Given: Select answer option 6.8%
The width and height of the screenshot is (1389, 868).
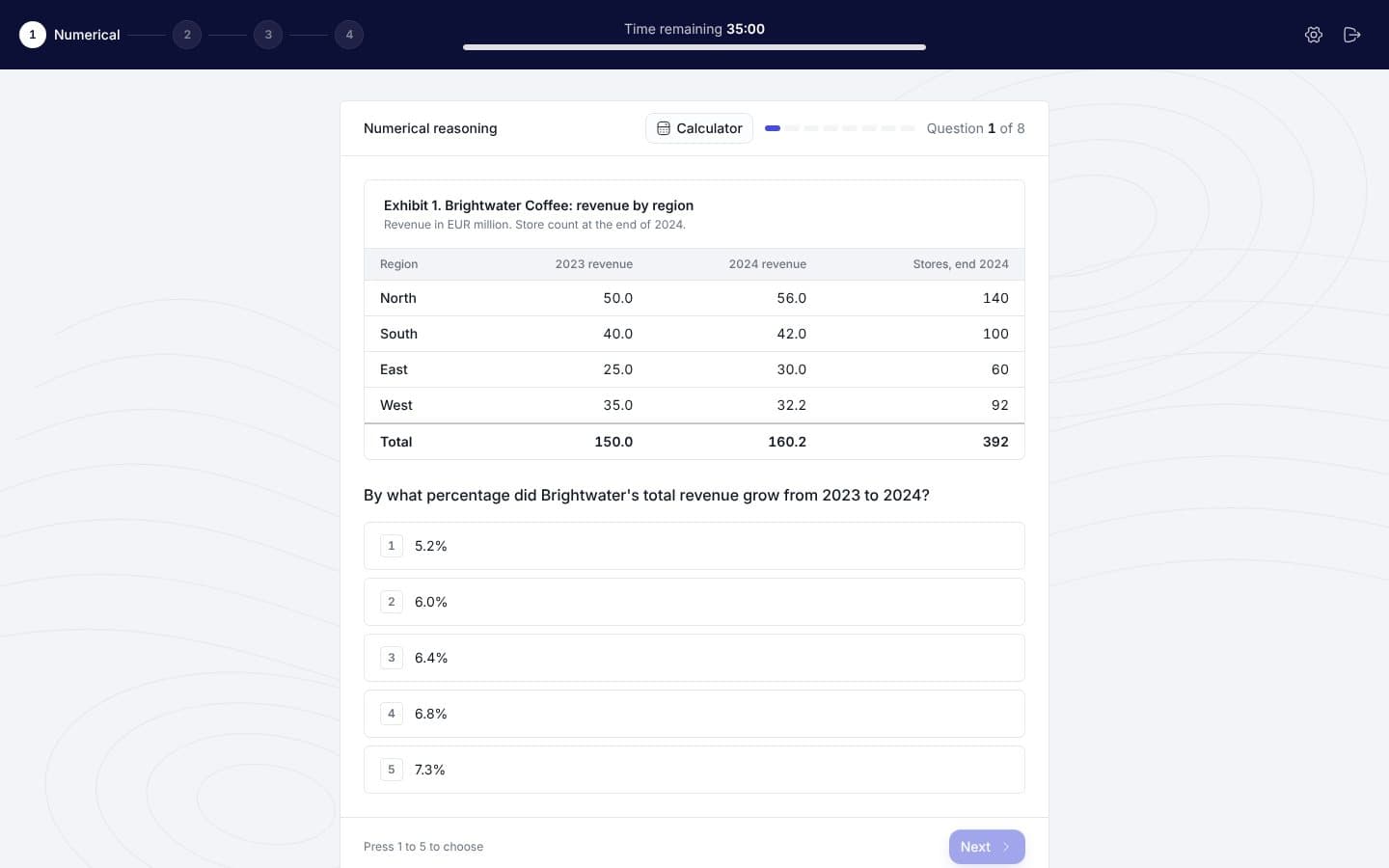Looking at the screenshot, I should pos(694,714).
